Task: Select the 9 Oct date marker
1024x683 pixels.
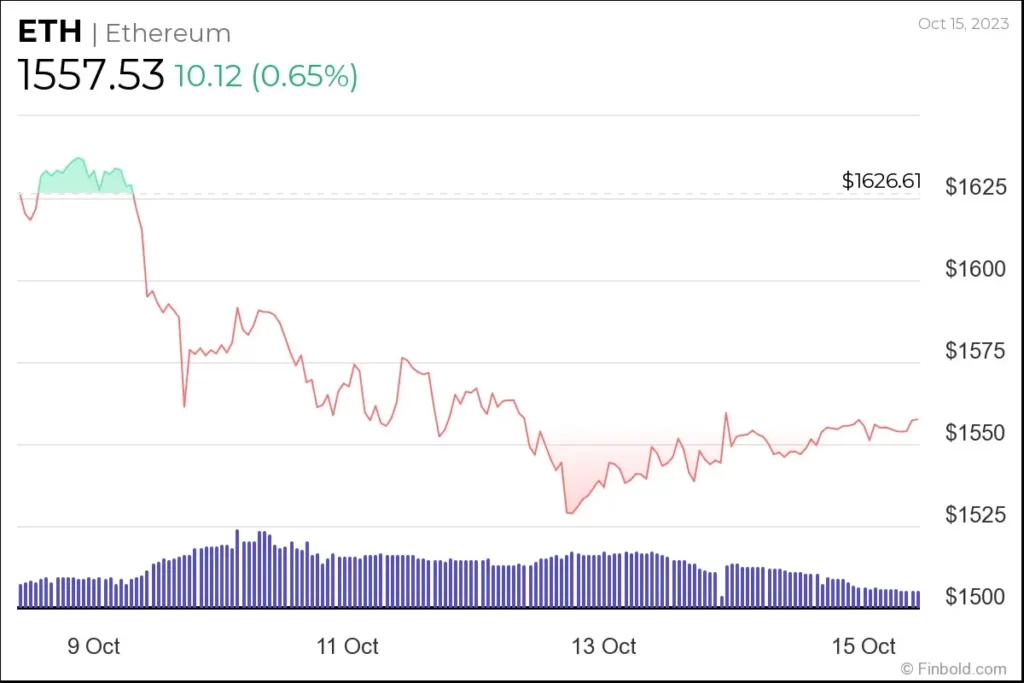Action: pyautogui.click(x=92, y=646)
